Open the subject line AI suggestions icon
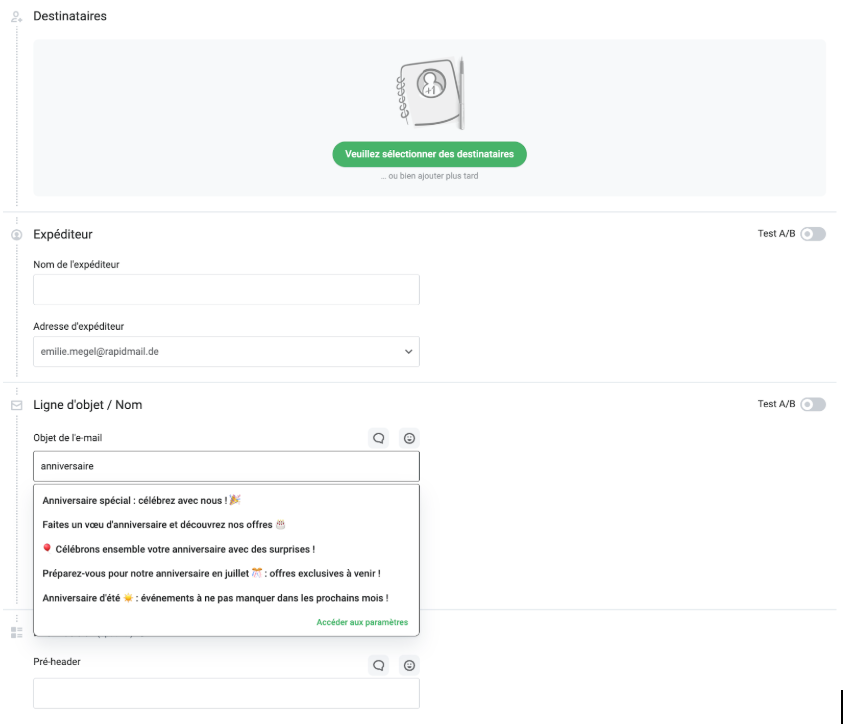Image resolution: width=843 pixels, height=726 pixels. [378, 438]
